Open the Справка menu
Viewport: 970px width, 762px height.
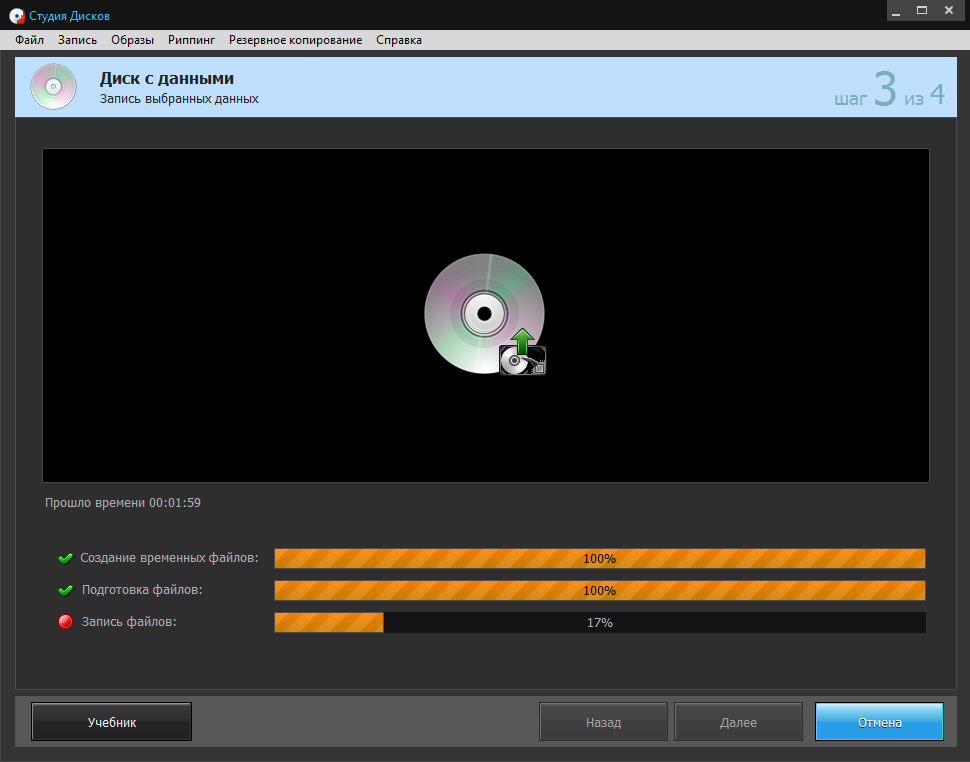[x=398, y=40]
